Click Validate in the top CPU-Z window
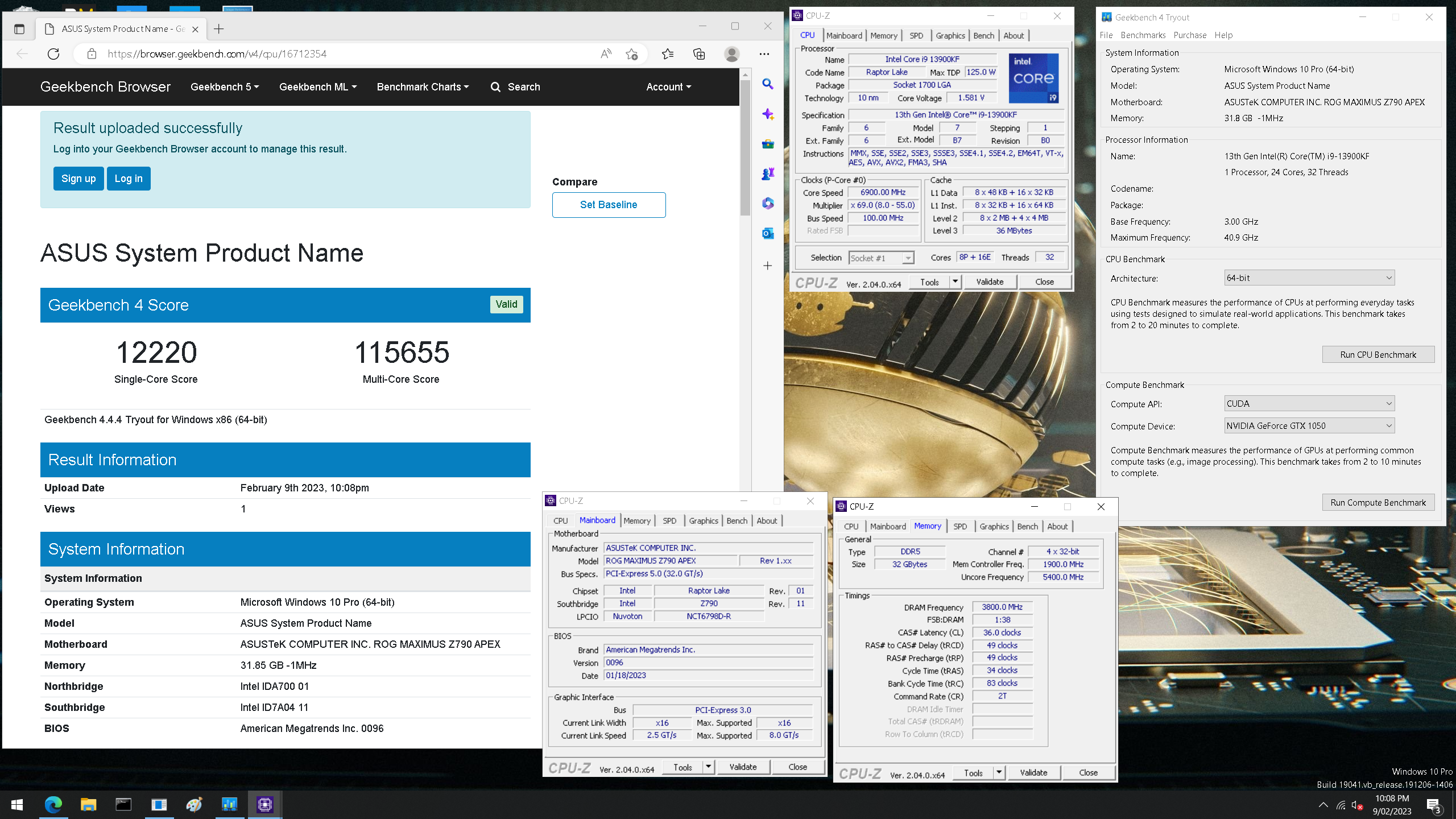The height and width of the screenshot is (819, 1456). [990, 282]
